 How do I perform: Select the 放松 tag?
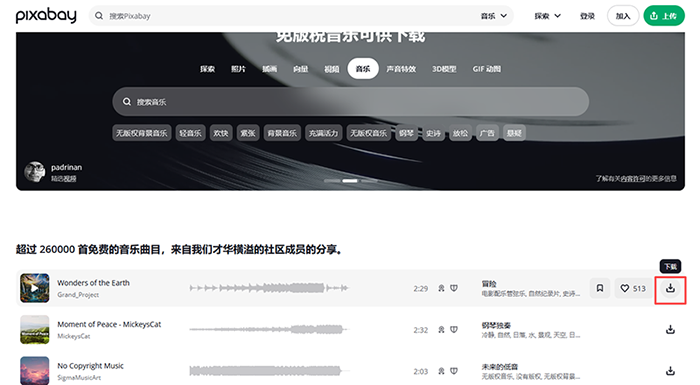[460, 133]
